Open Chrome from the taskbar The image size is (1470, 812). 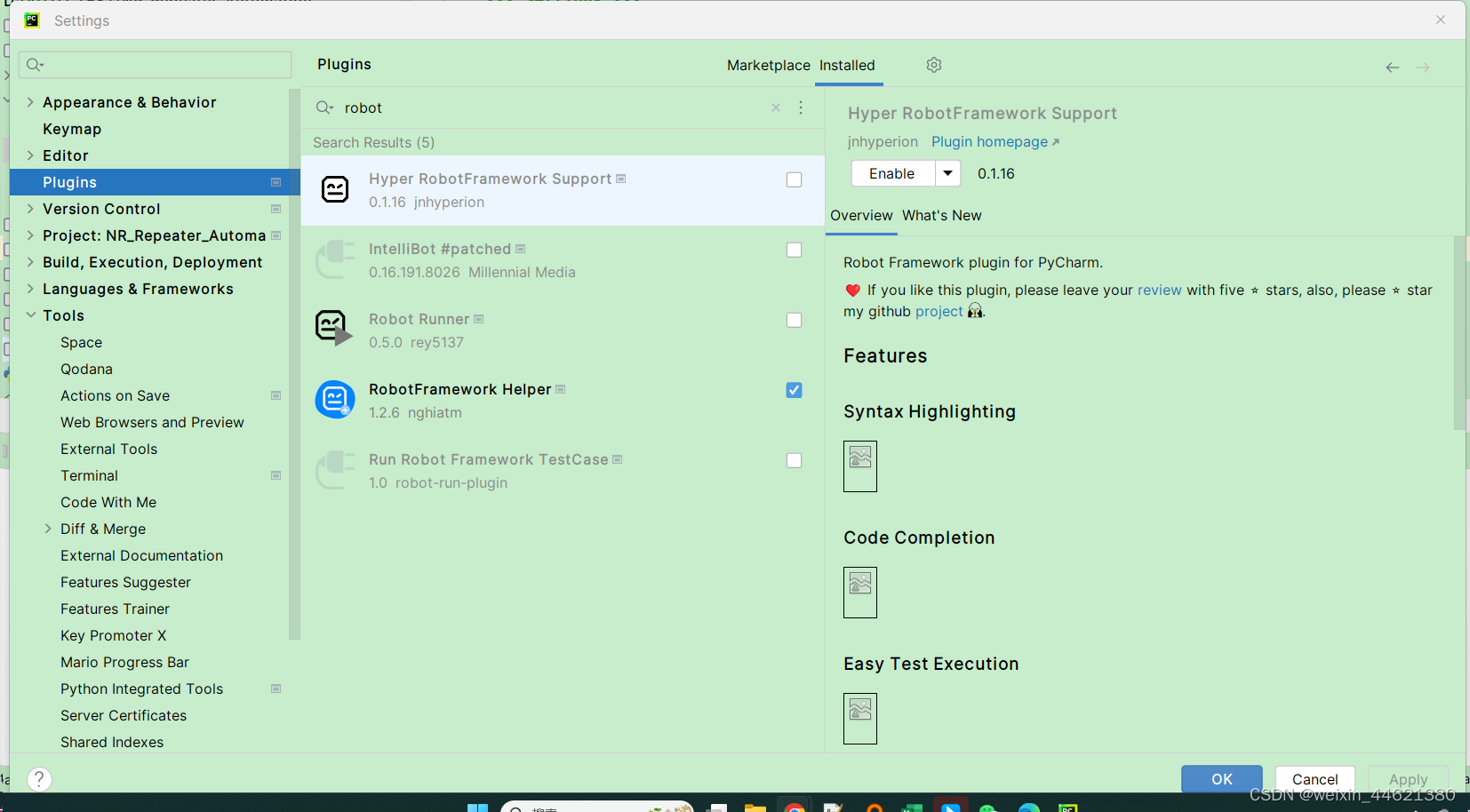pyautogui.click(x=794, y=807)
